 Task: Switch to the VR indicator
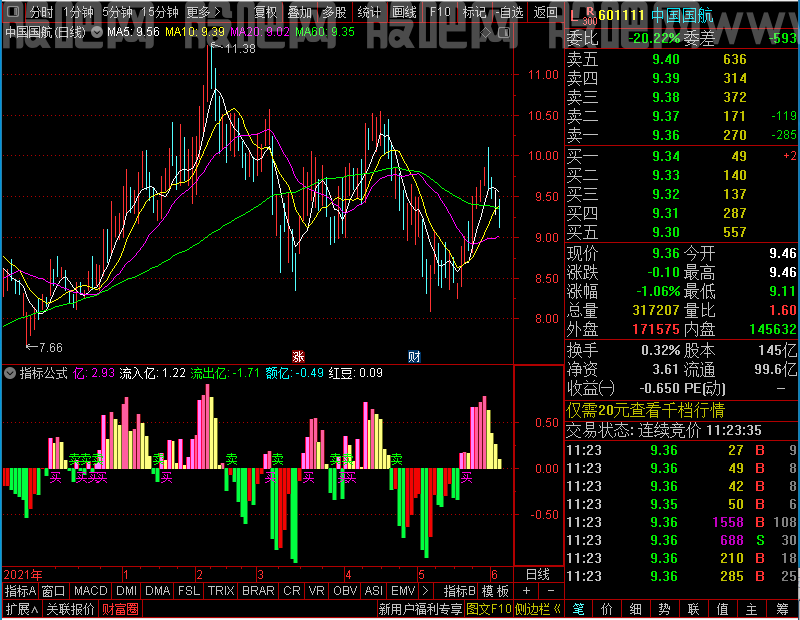tap(316, 591)
